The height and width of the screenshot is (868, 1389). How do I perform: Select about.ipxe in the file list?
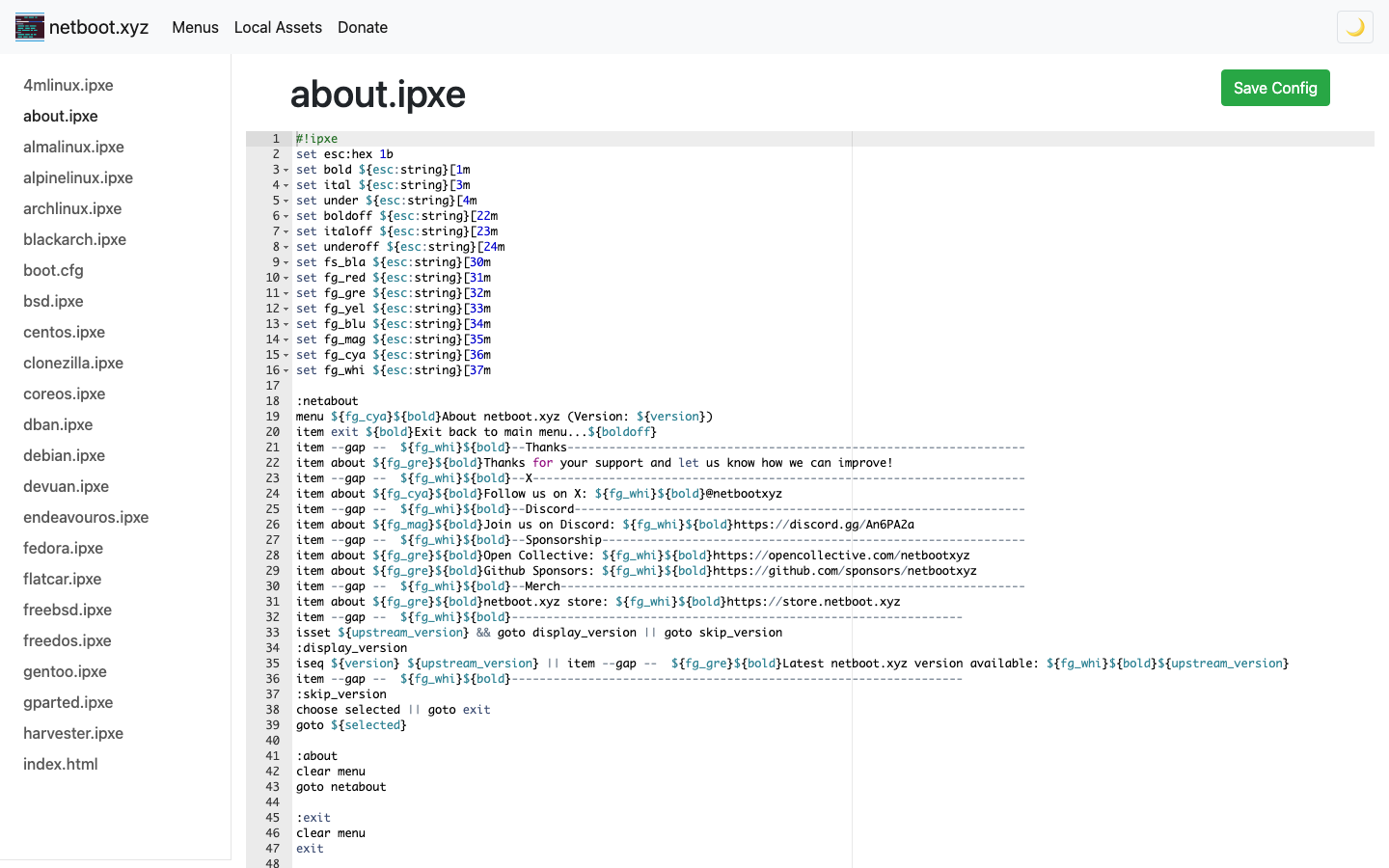(x=61, y=116)
